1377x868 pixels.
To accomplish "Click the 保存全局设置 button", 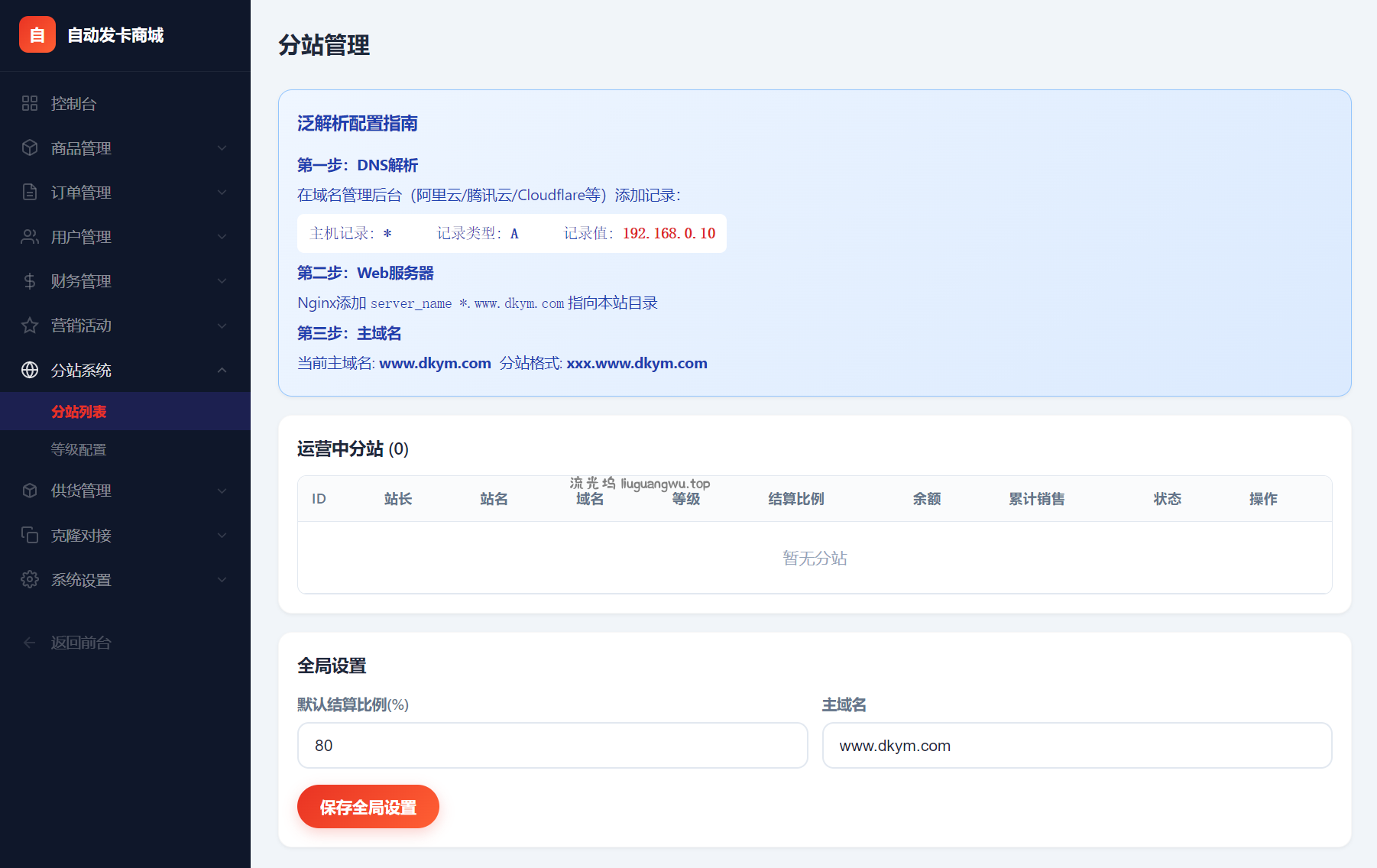I will (x=368, y=807).
